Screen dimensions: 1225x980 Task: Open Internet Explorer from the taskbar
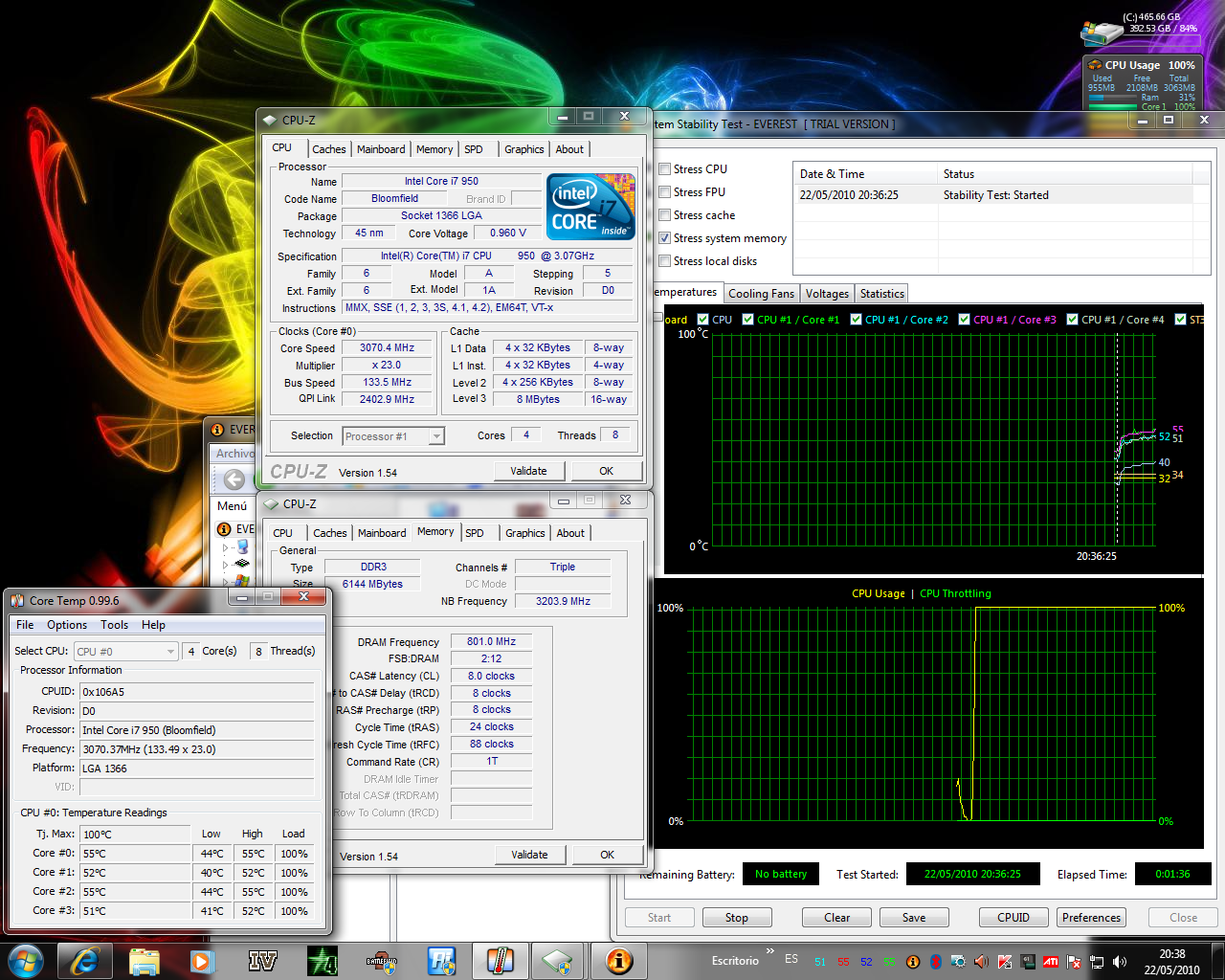[84, 960]
